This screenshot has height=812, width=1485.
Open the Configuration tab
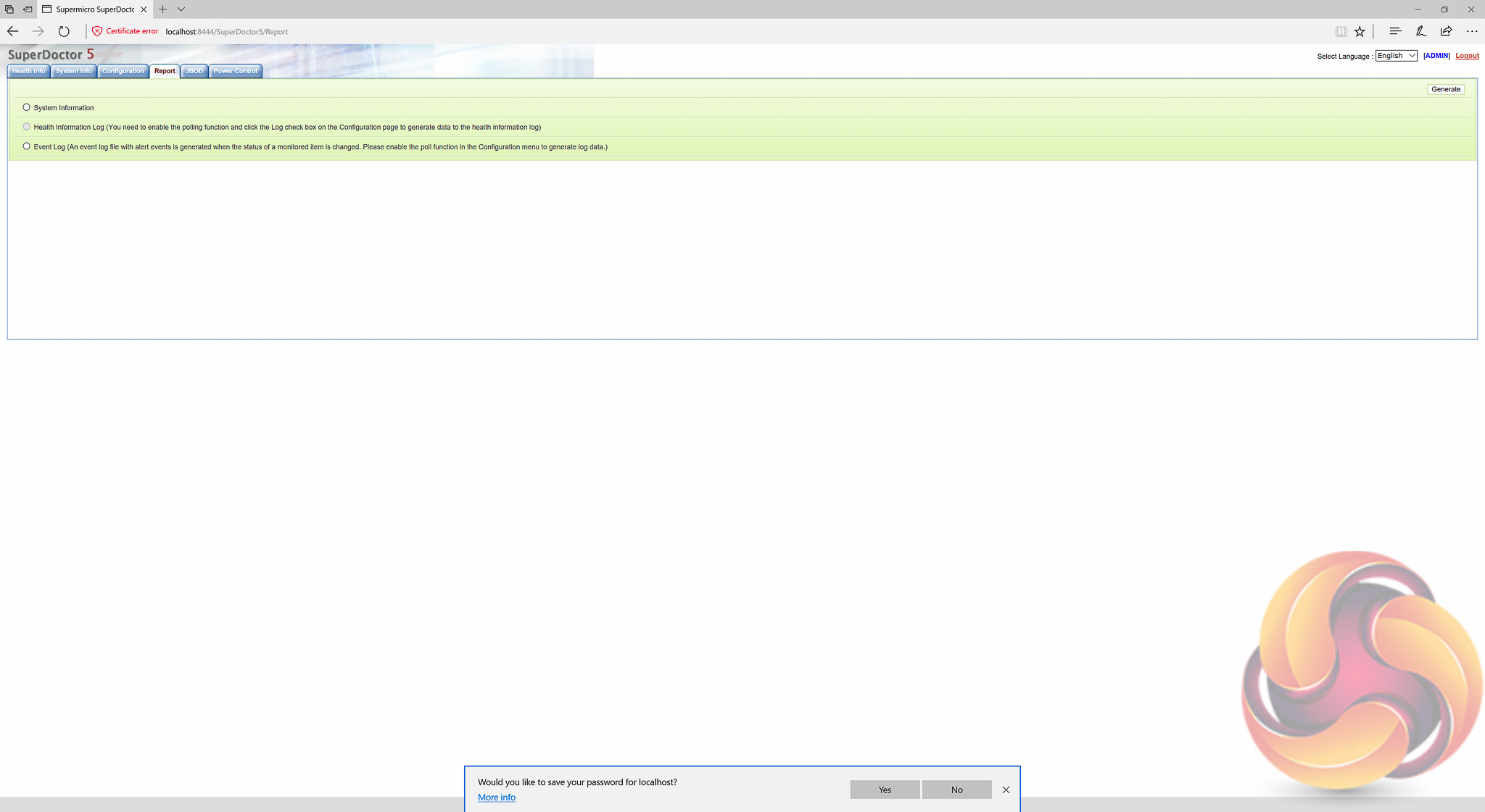123,71
